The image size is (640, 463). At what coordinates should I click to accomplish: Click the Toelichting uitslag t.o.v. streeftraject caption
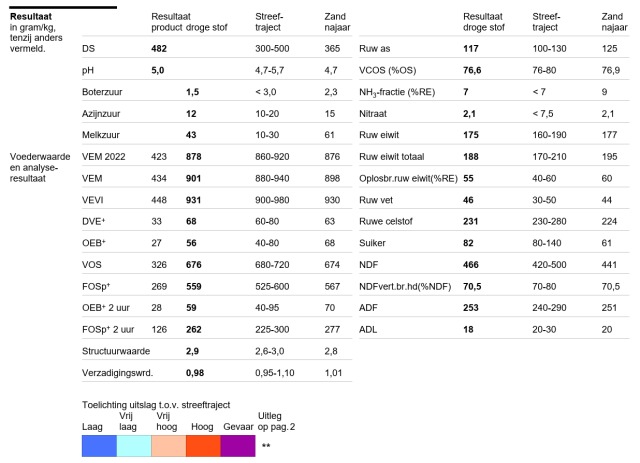pos(156,405)
